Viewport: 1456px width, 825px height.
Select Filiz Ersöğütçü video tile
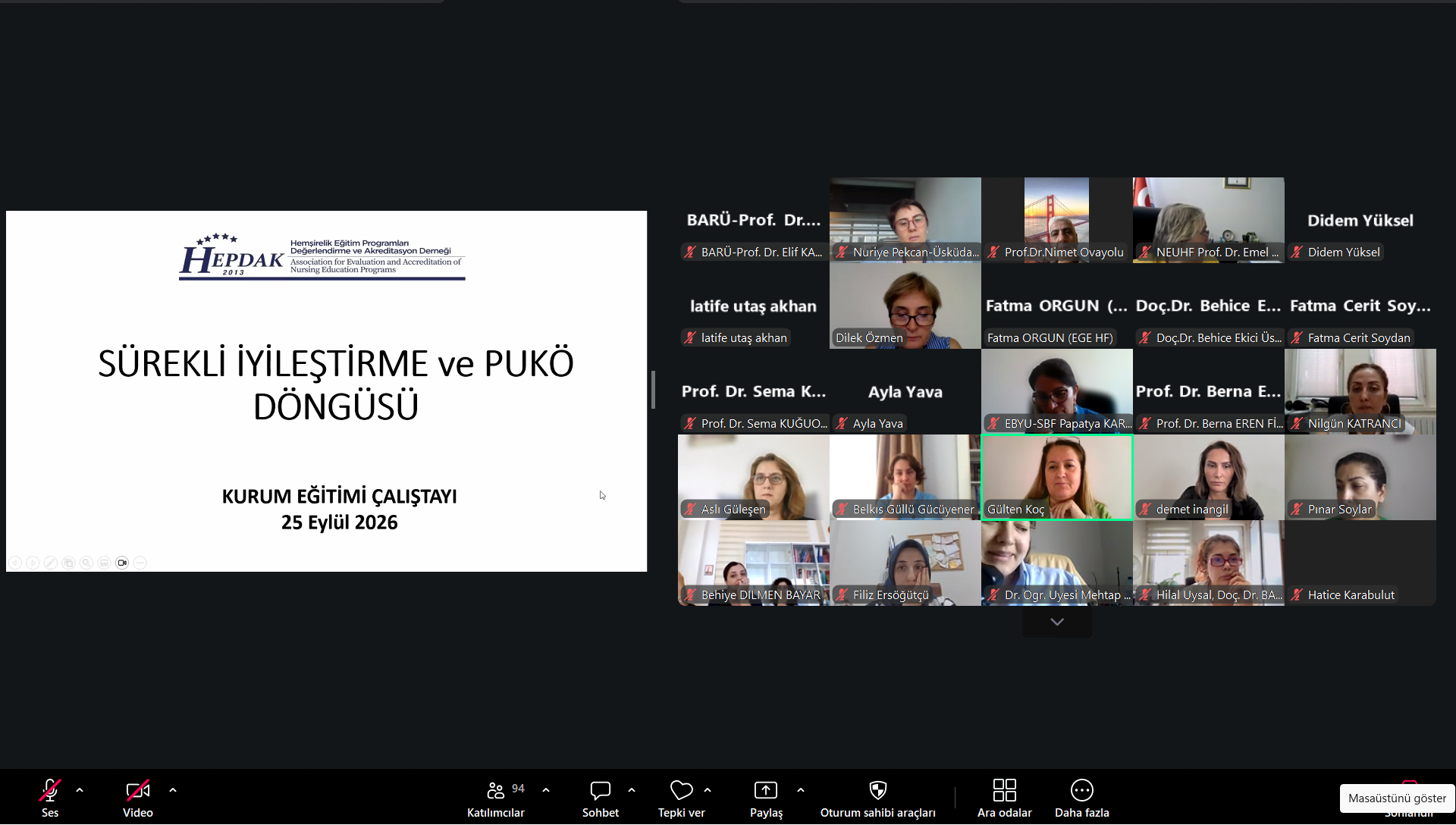pyautogui.click(x=905, y=563)
